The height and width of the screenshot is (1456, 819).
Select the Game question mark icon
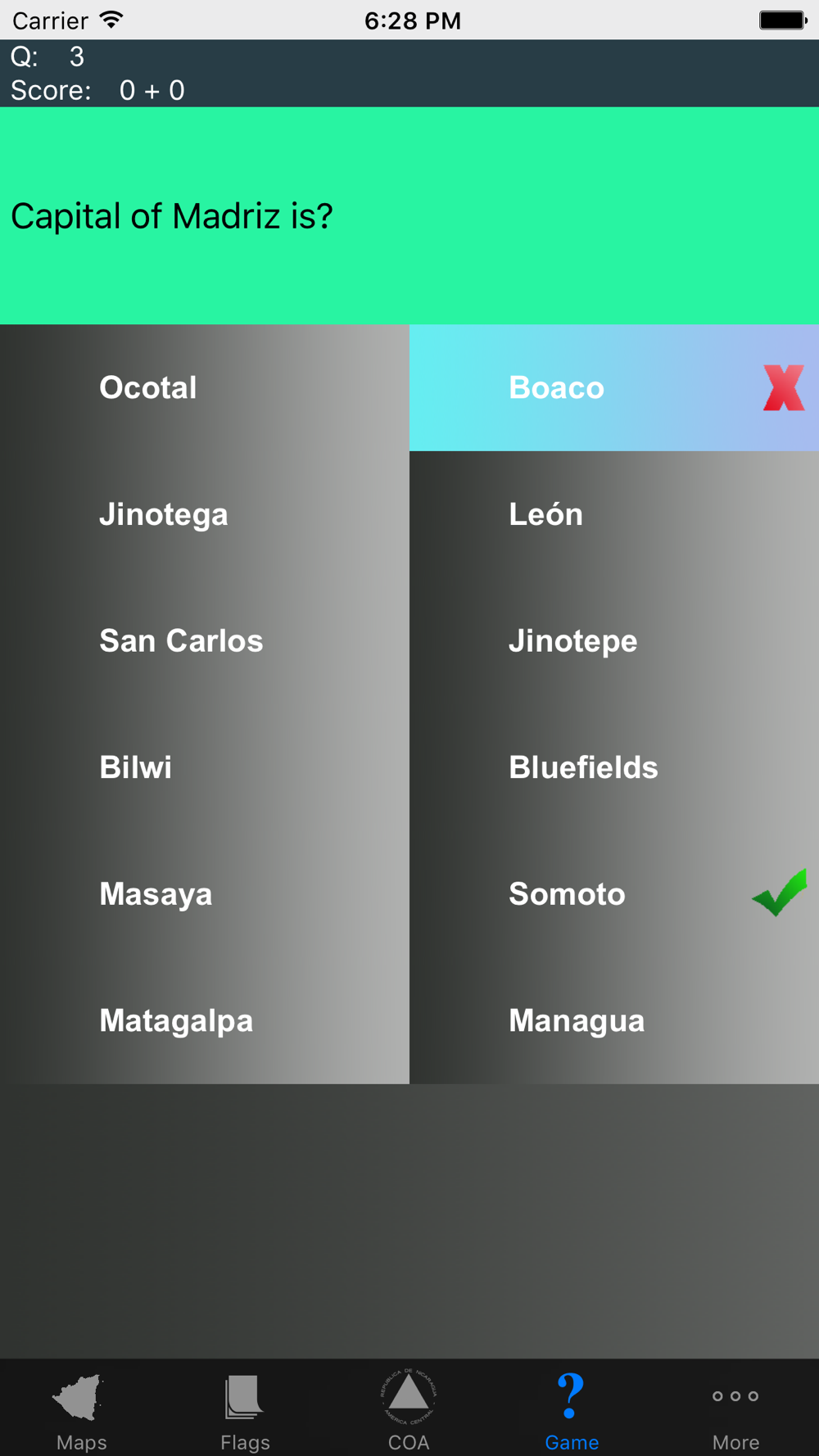[x=571, y=1396]
